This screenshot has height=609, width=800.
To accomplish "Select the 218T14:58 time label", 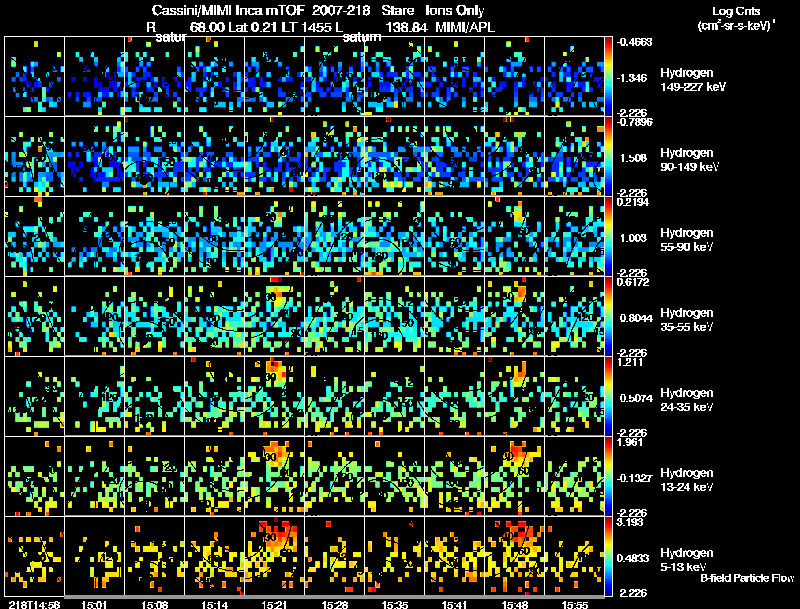I will [34, 604].
